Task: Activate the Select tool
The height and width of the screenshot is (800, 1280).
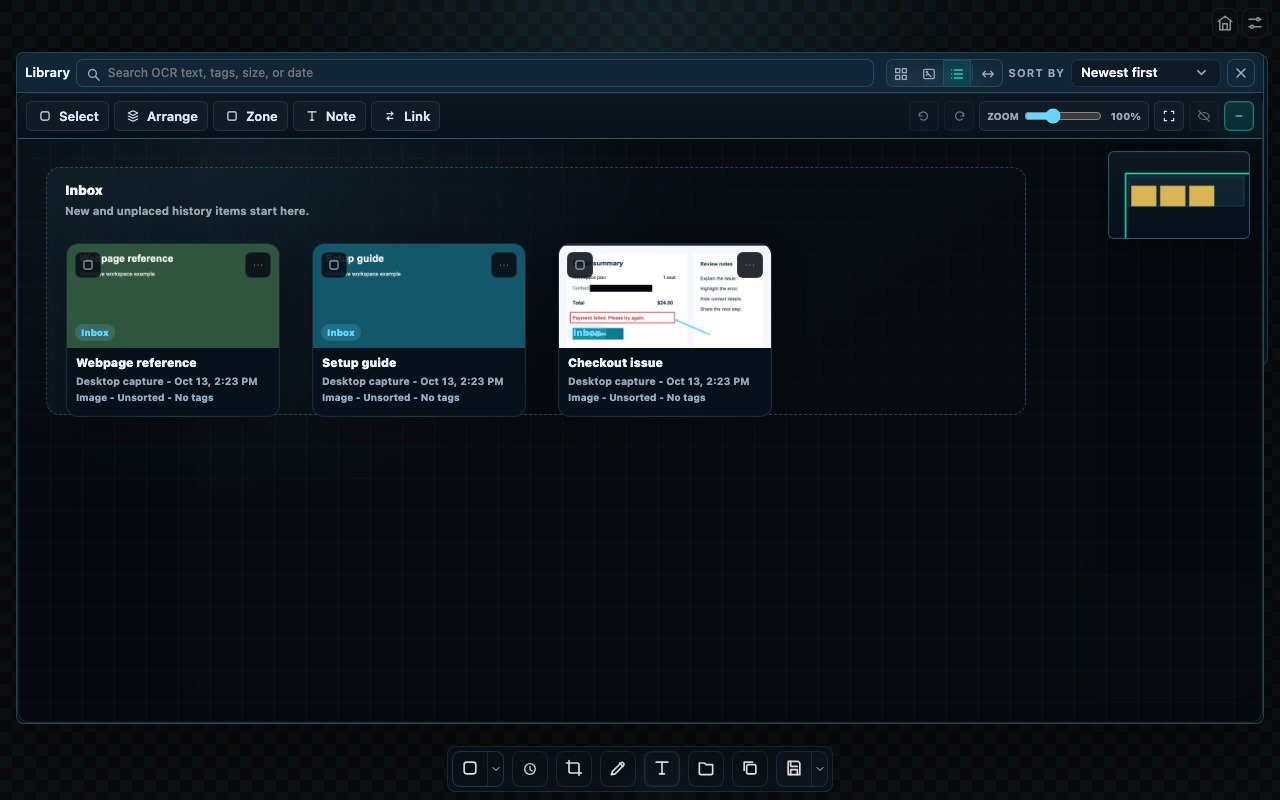Action: [68, 116]
